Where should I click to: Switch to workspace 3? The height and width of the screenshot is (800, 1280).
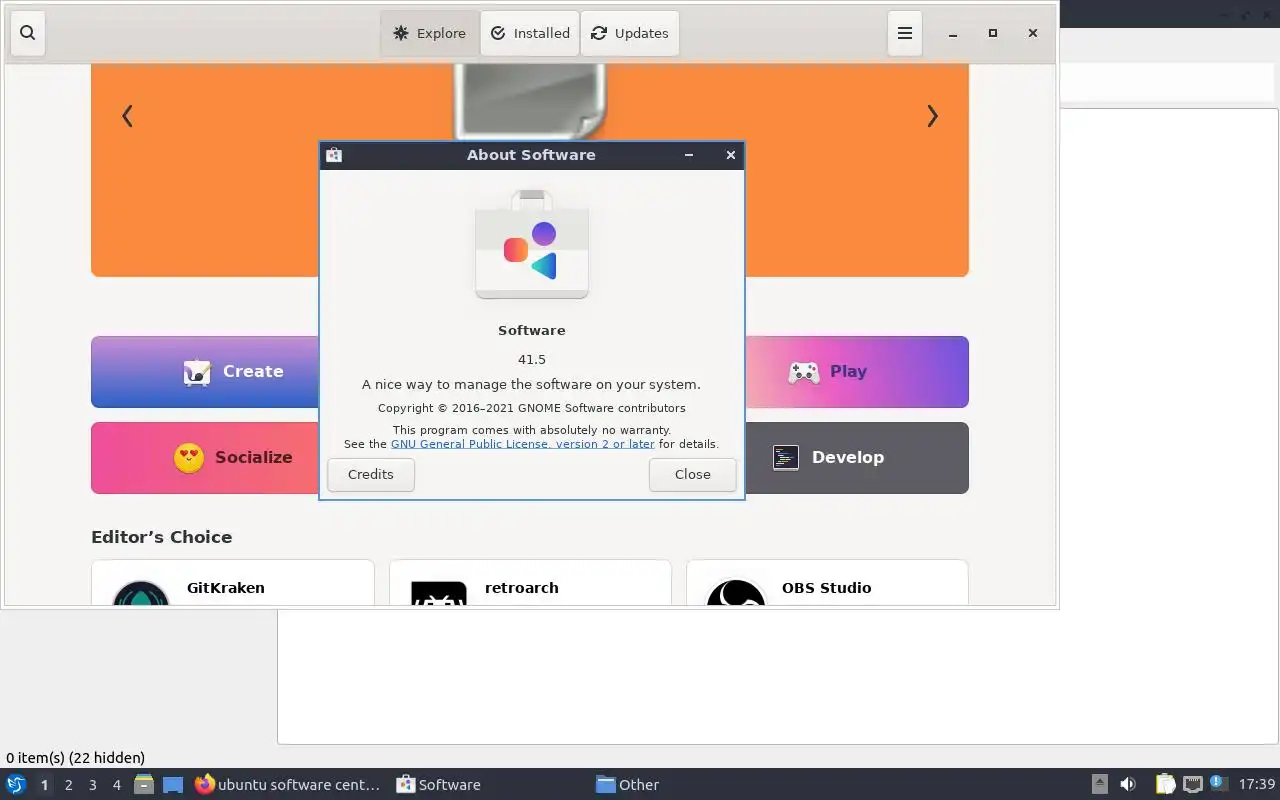point(92,785)
